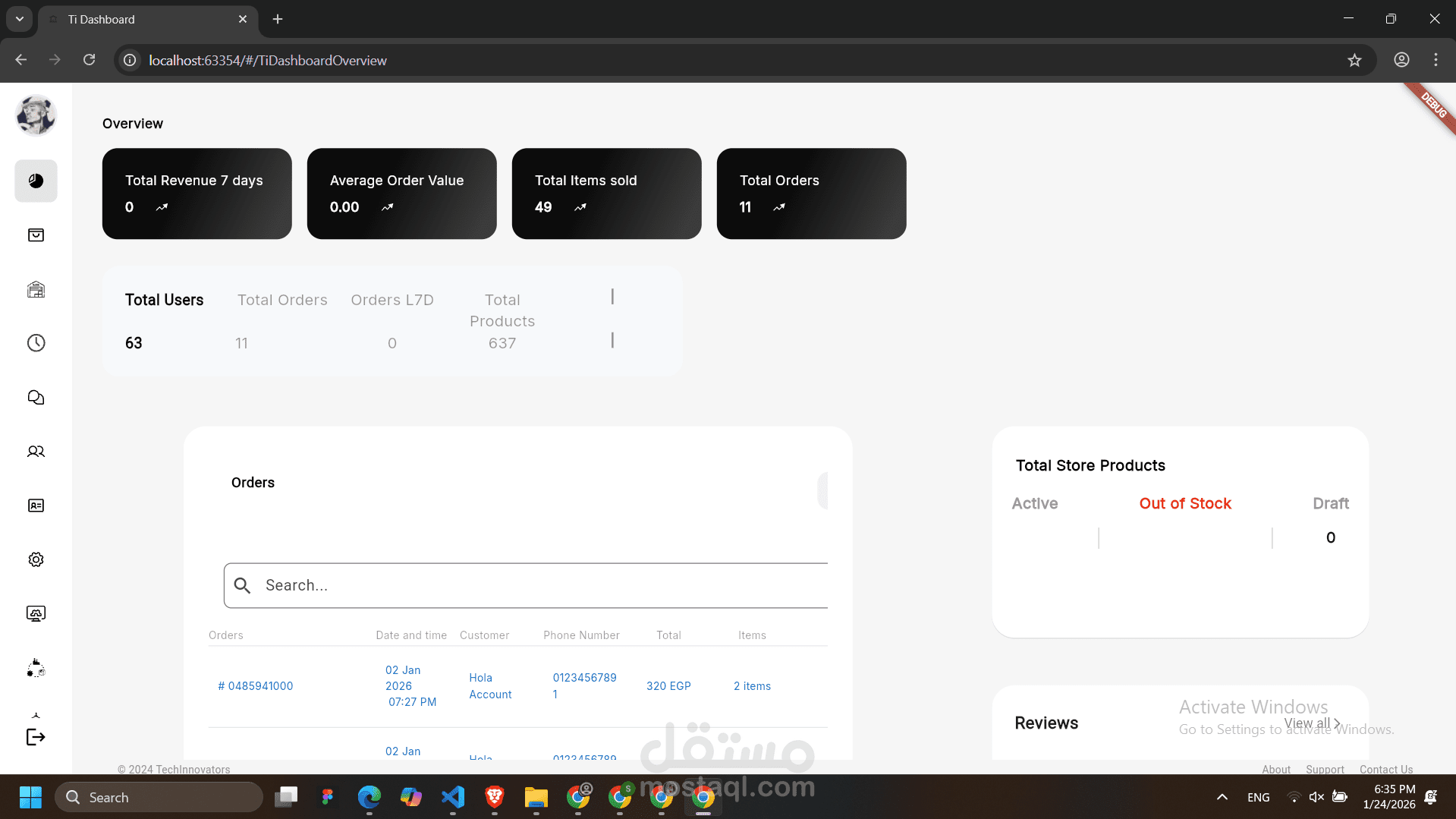Viewport: 1456px width, 819px height.
Task: Switch to the Ti Dashboard browser tab
Action: pyautogui.click(x=149, y=19)
